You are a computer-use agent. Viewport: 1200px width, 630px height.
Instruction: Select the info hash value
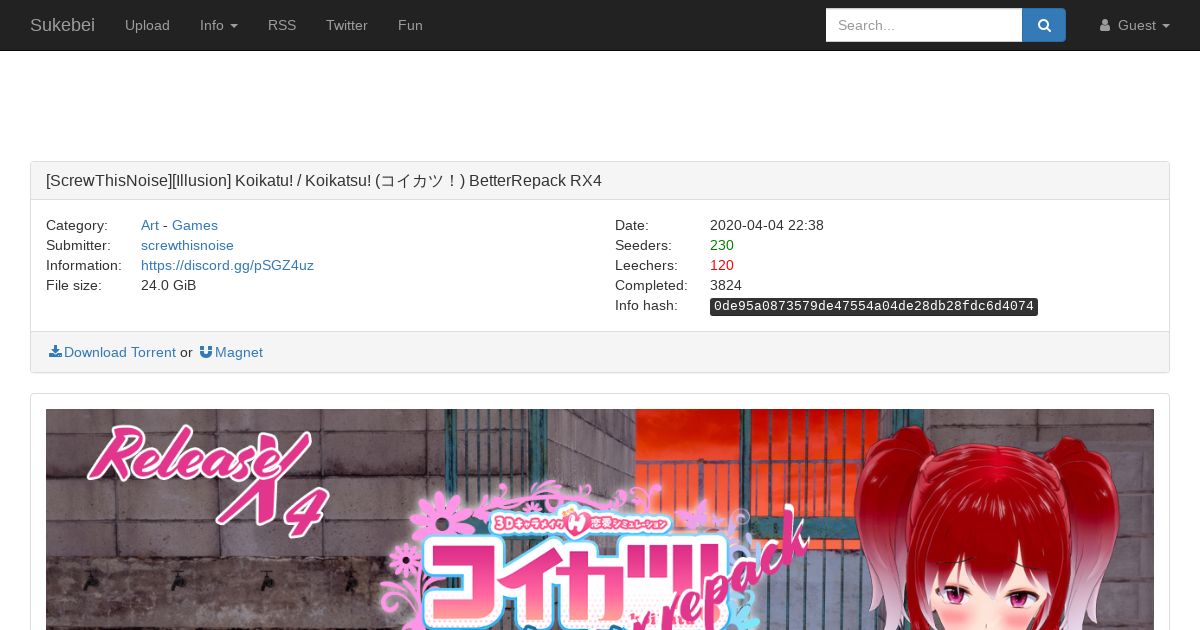pos(874,306)
